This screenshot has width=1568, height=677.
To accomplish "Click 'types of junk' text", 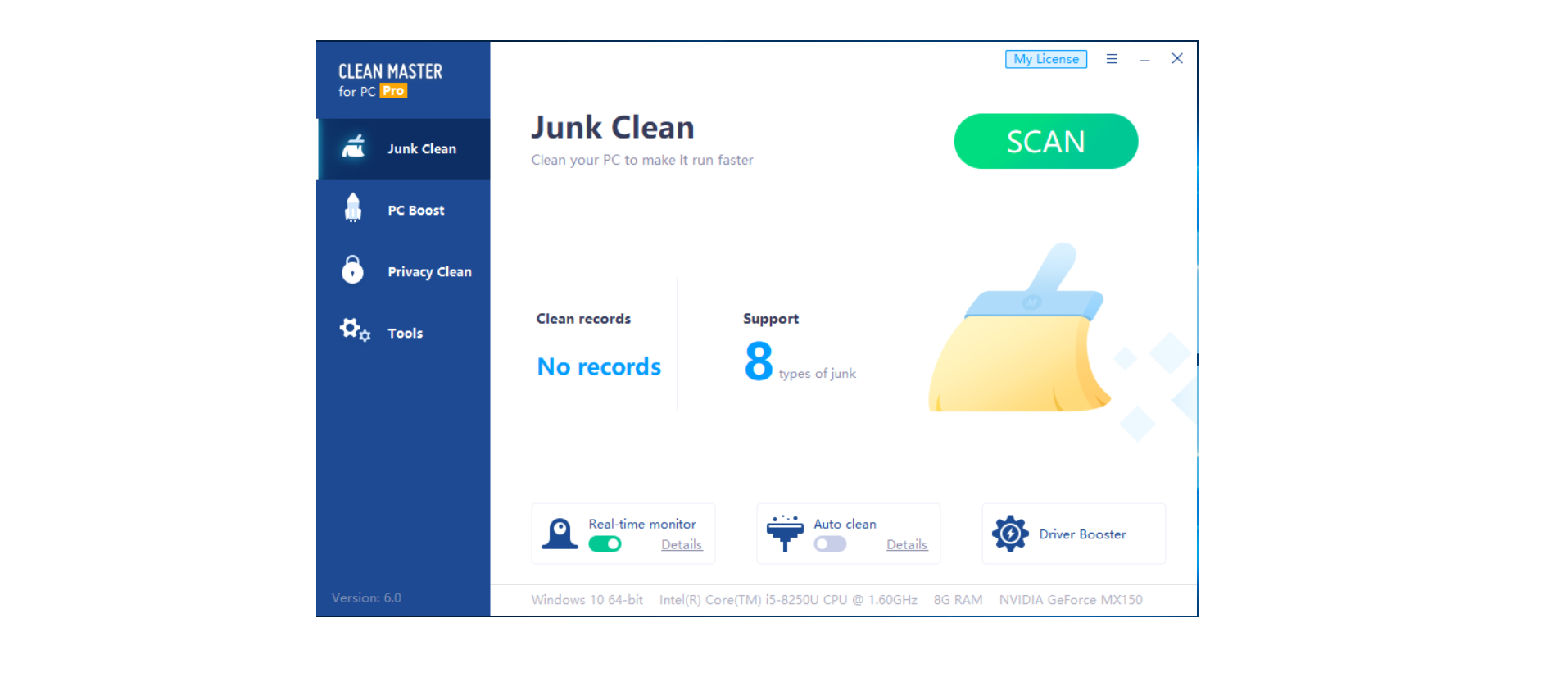I will click(818, 374).
